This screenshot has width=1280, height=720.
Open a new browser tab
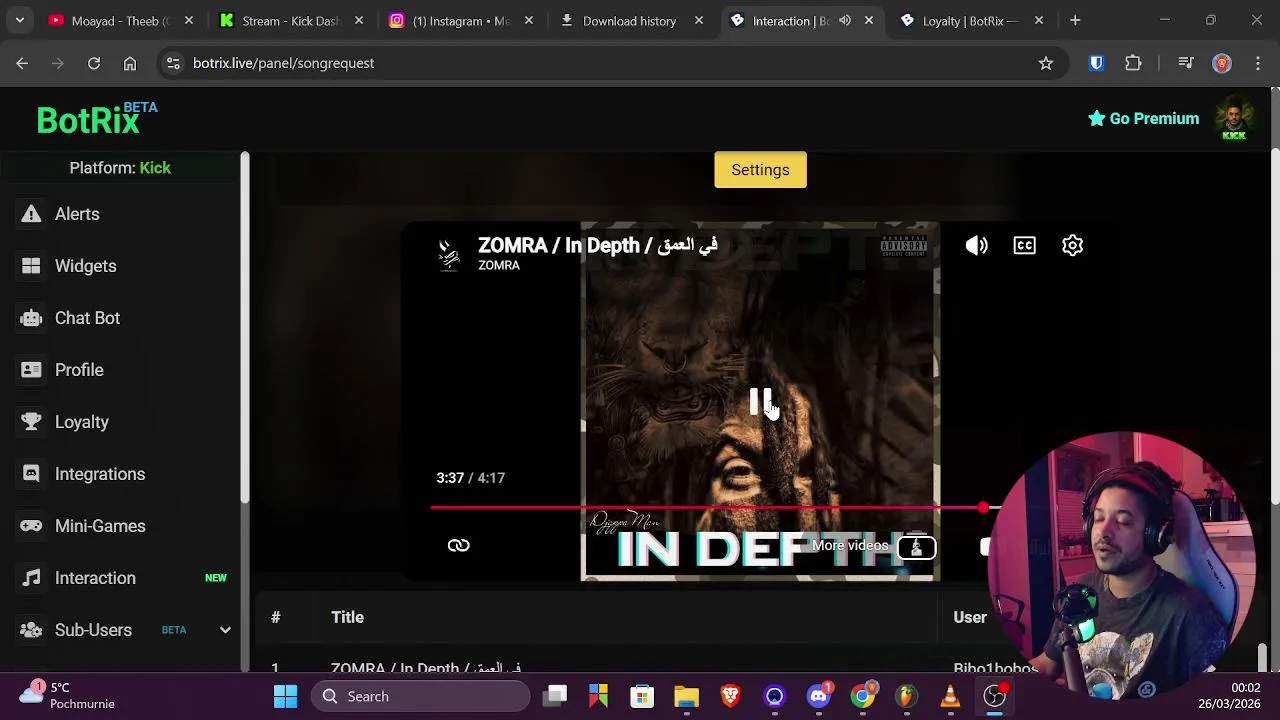tap(1075, 20)
